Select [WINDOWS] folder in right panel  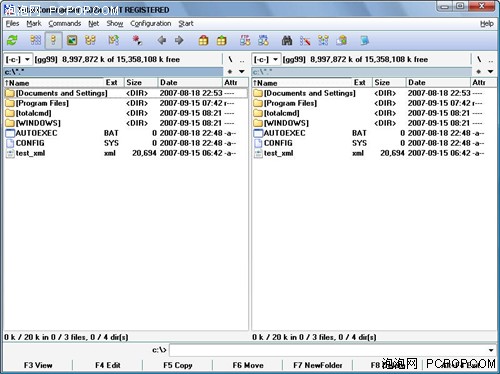click(374, 123)
